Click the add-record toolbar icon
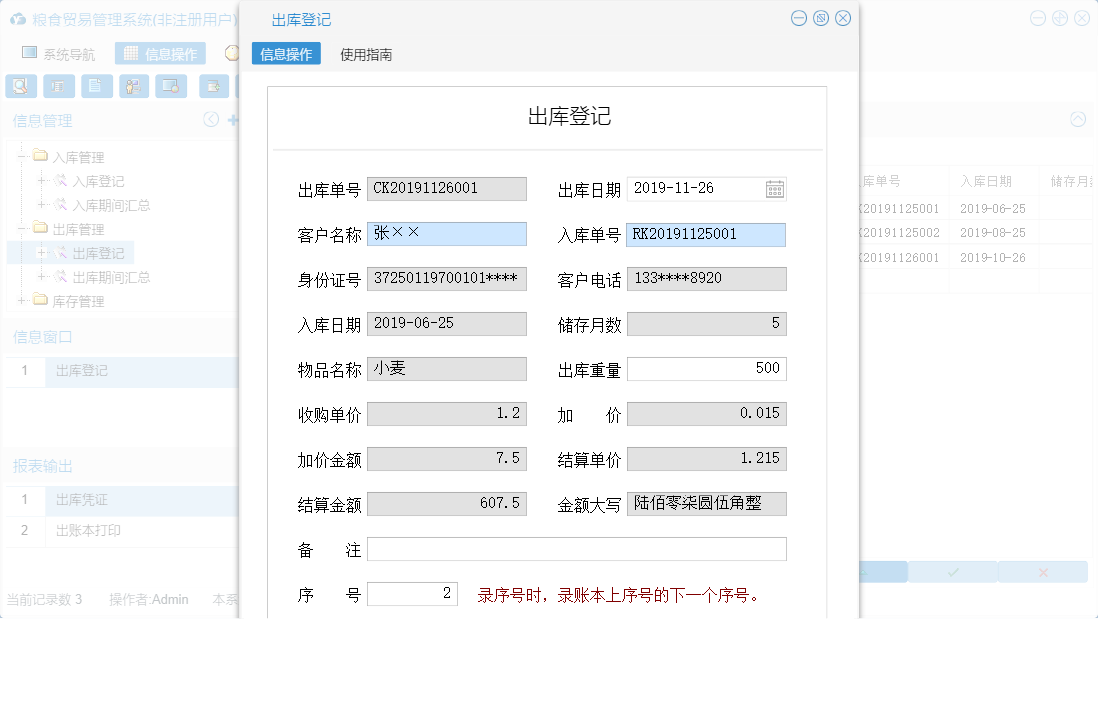Image resolution: width=1098 pixels, height=705 pixels. click(x=213, y=86)
